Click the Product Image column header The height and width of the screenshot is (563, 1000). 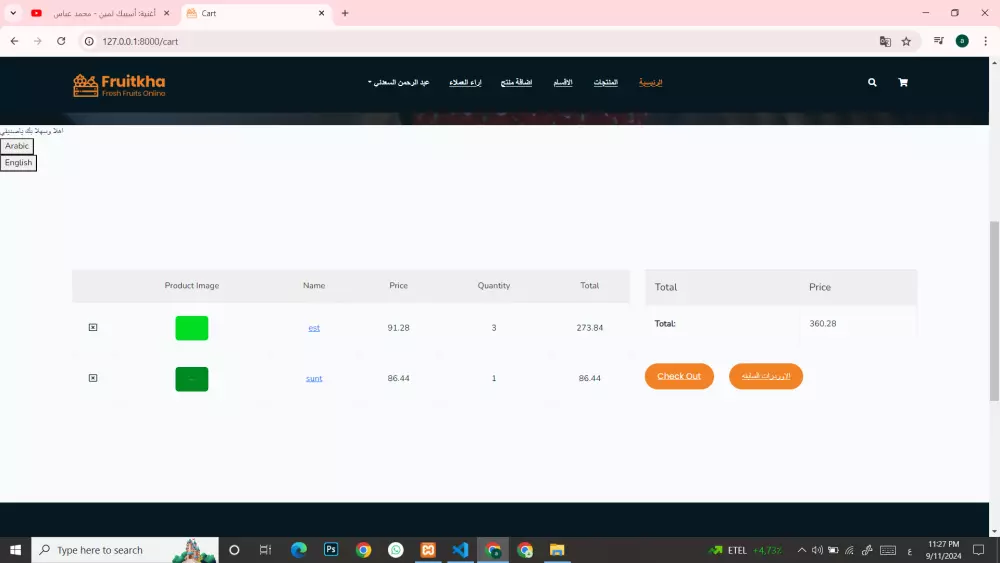[192, 286]
